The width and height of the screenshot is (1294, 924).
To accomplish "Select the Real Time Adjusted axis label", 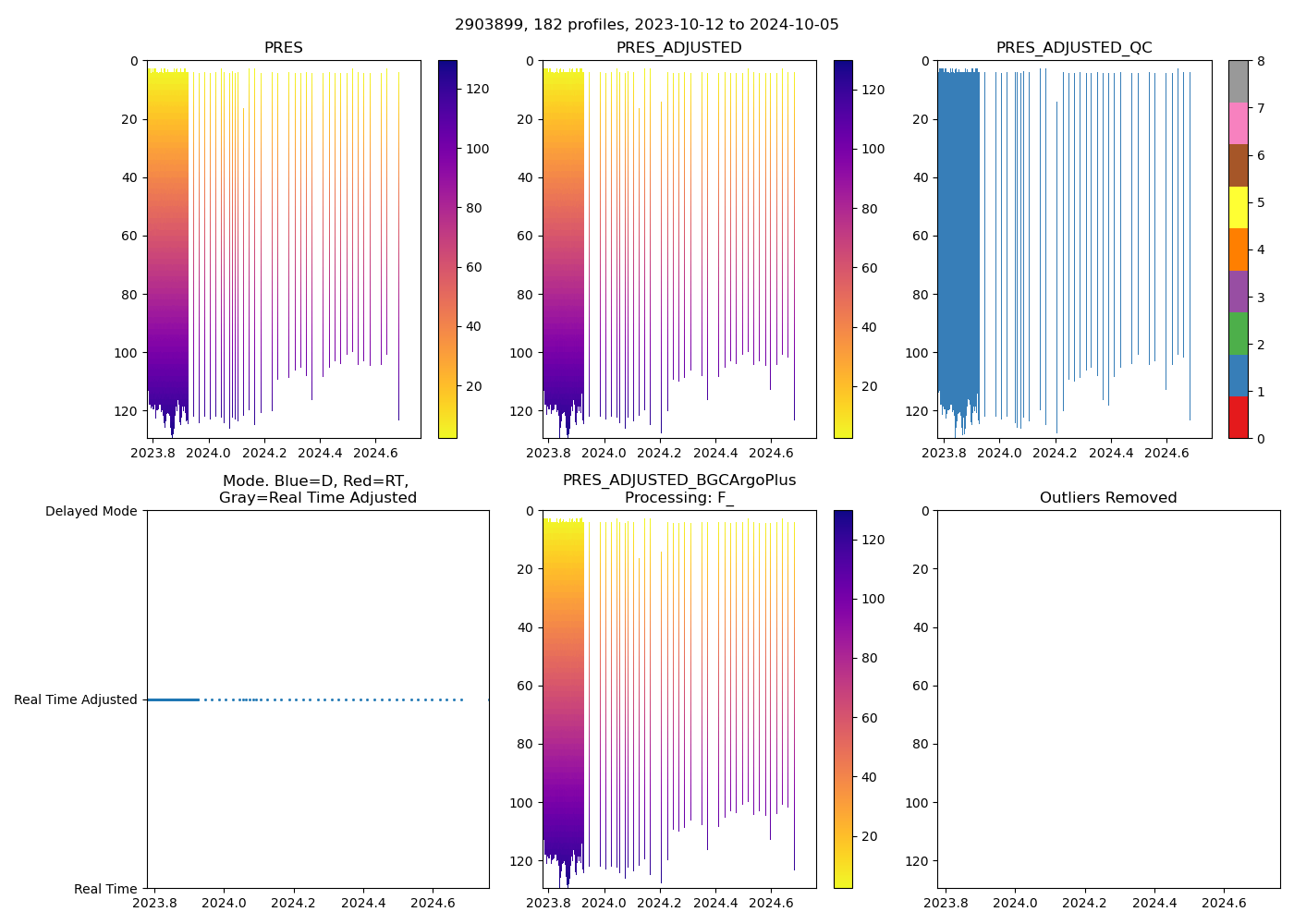I will [x=76, y=700].
